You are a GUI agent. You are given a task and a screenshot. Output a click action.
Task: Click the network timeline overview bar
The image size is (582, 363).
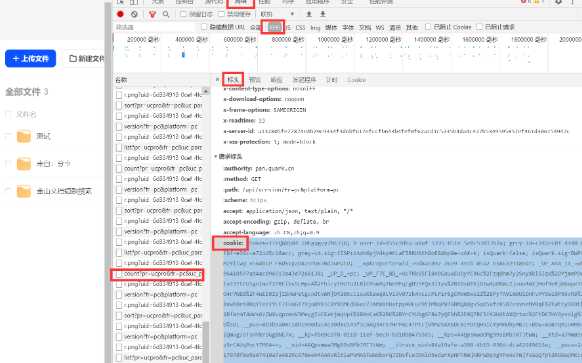[x=347, y=53]
